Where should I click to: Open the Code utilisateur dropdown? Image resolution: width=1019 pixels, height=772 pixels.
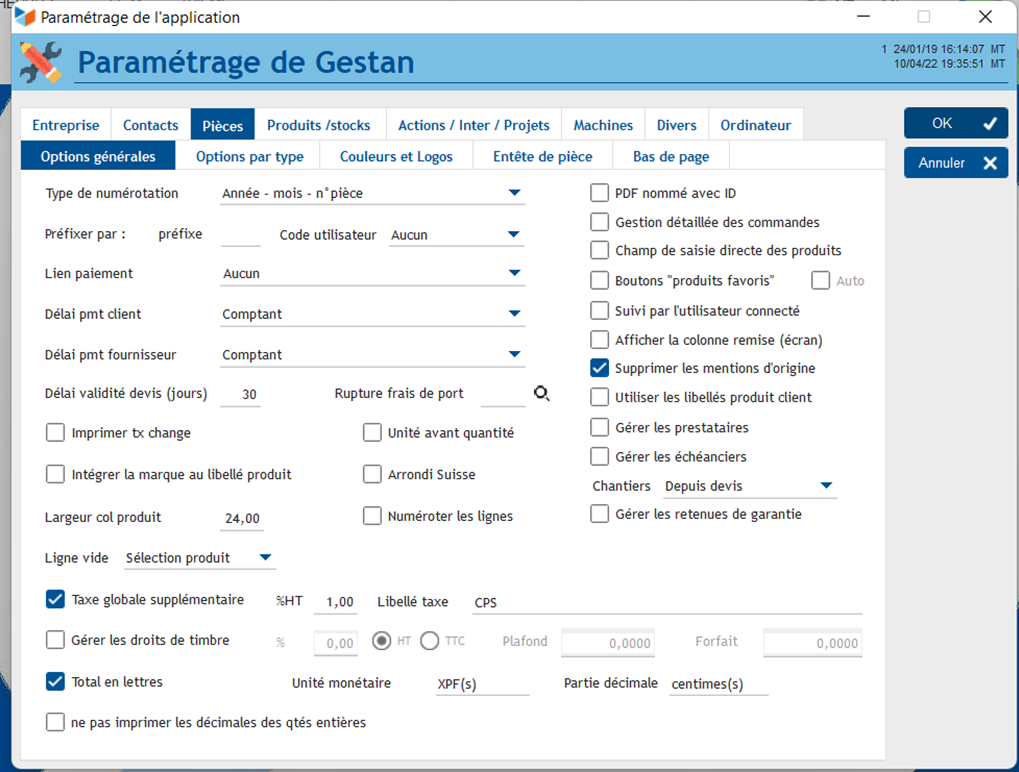click(514, 235)
